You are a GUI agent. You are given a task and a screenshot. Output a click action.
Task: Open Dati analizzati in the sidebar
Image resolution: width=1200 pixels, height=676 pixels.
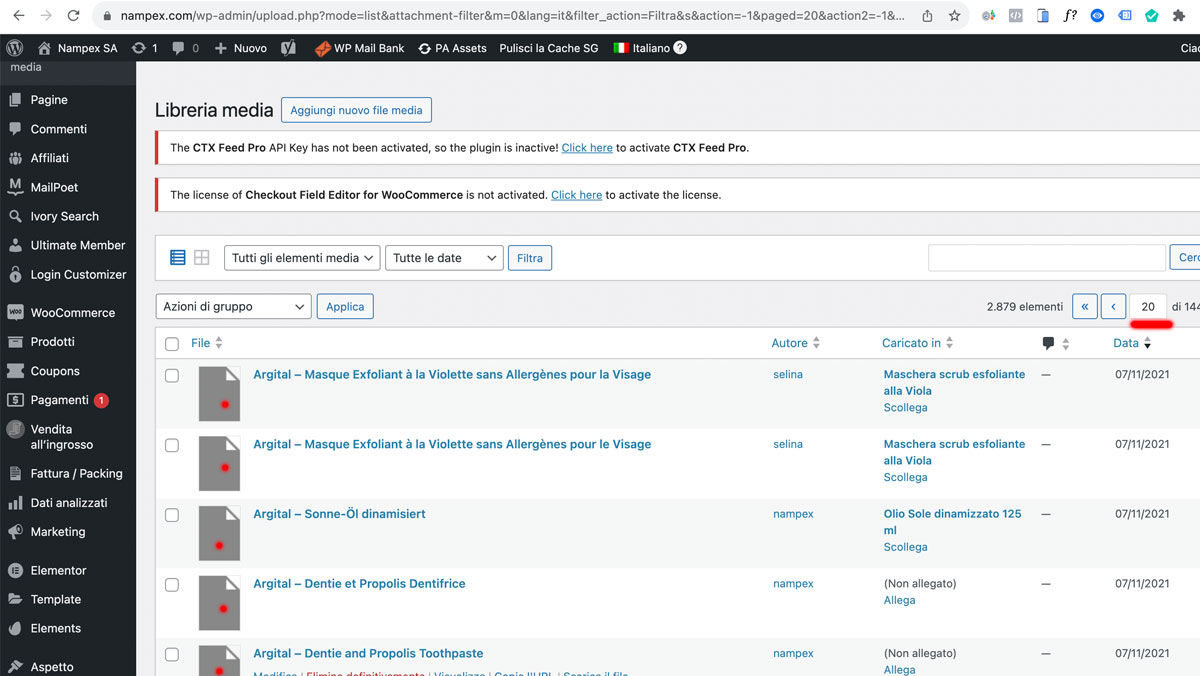pos(68,503)
